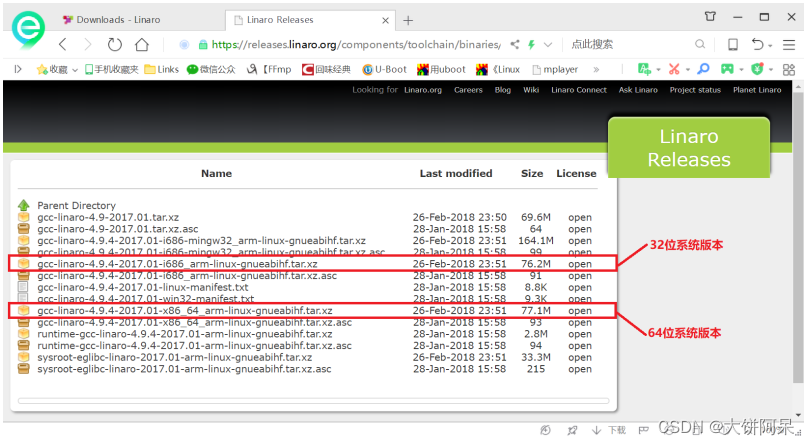This screenshot has height=445, width=810.
Task: Click the browser forward arrow
Action: (x=88, y=44)
